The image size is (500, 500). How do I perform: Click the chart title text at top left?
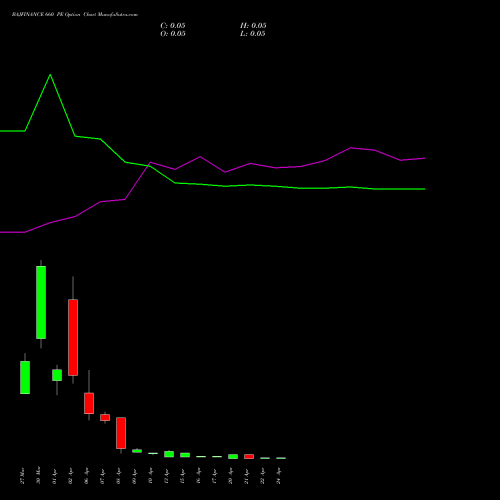[75, 15]
